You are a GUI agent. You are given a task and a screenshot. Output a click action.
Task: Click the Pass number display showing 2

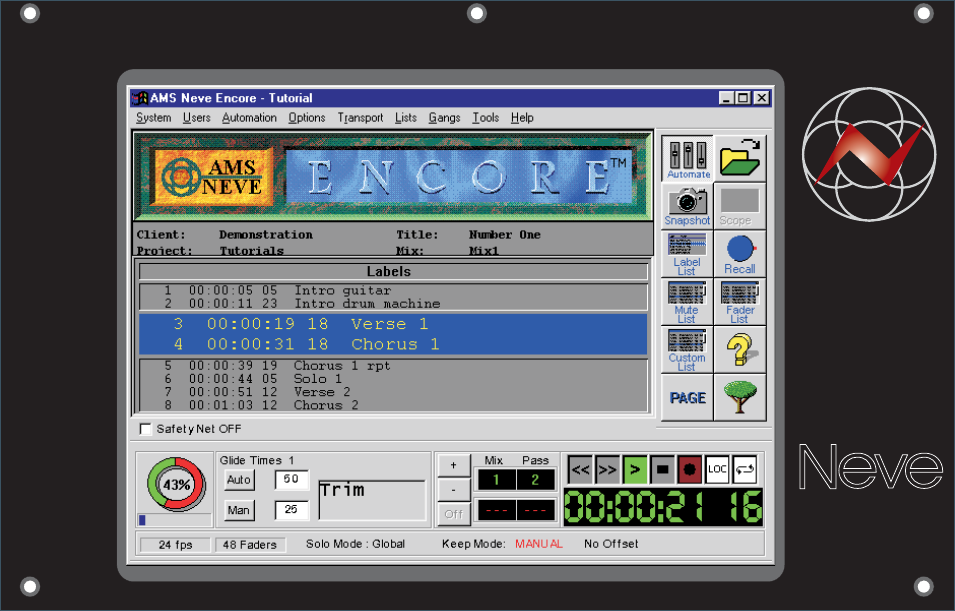[x=535, y=479]
